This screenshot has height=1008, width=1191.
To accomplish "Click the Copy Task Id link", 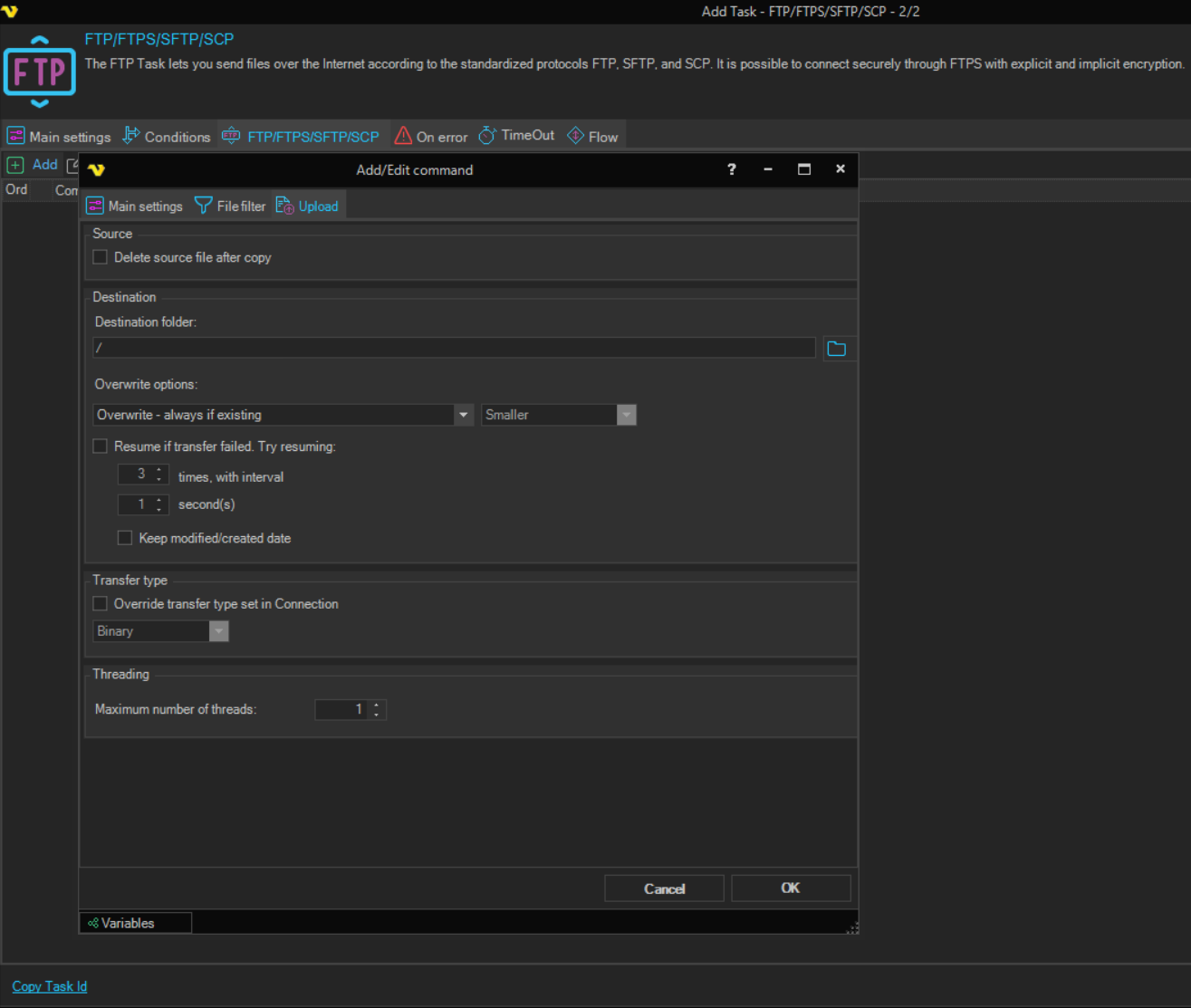I will (x=50, y=986).
